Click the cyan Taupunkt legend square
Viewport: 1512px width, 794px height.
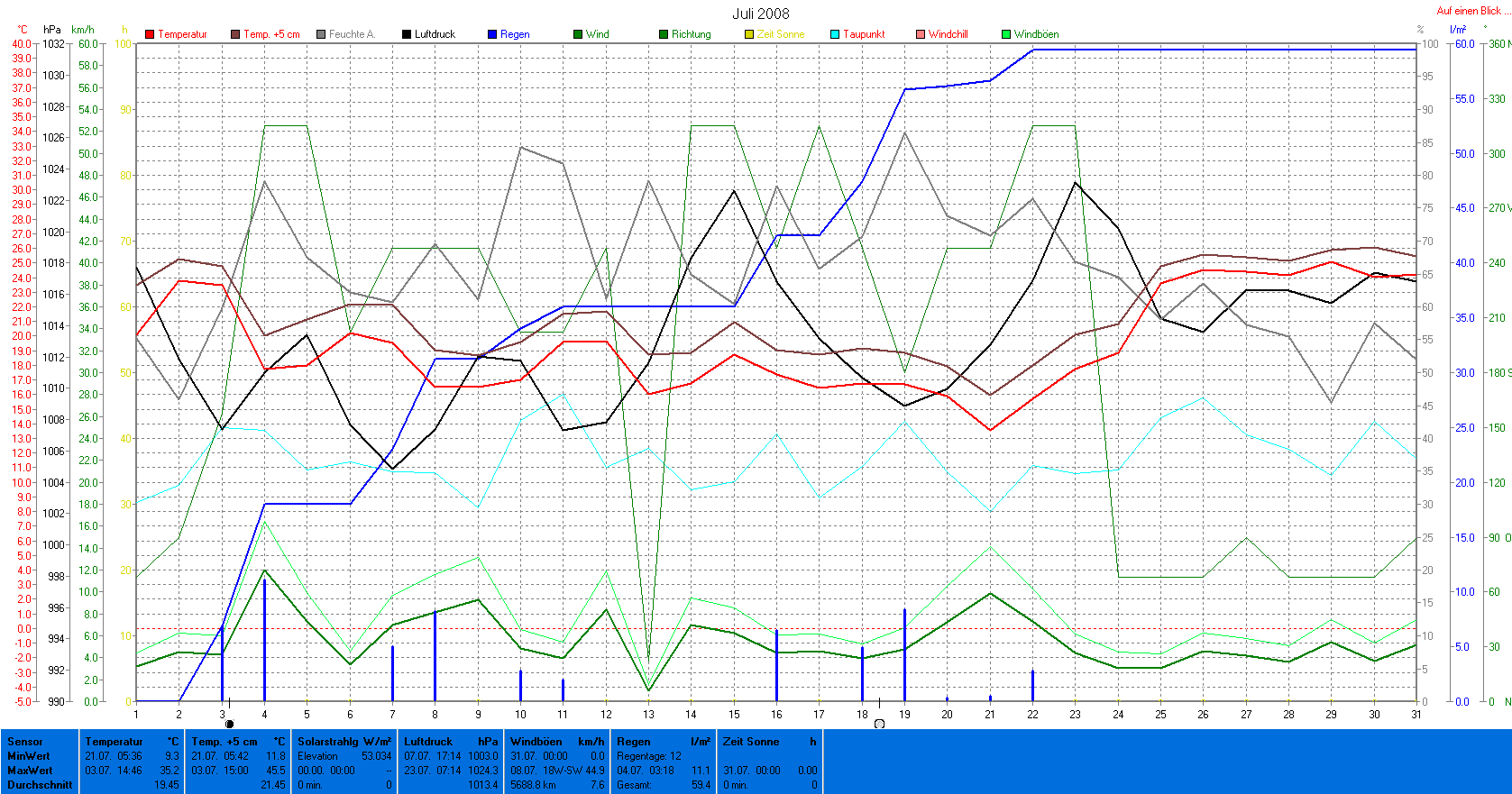coord(835,34)
